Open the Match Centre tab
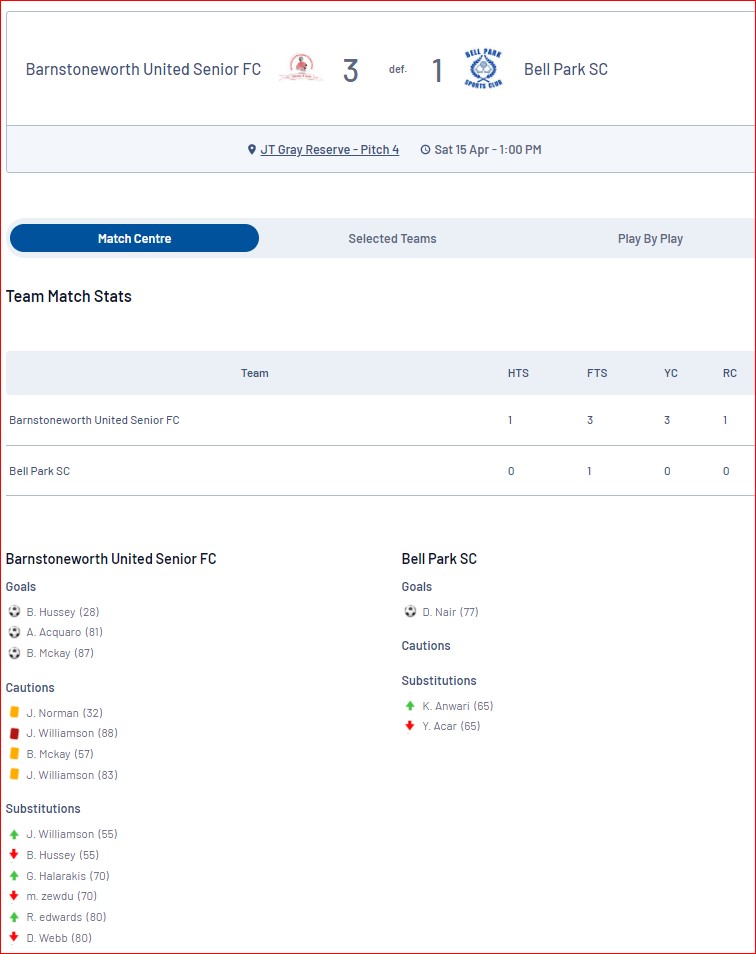756x954 pixels. click(x=134, y=238)
